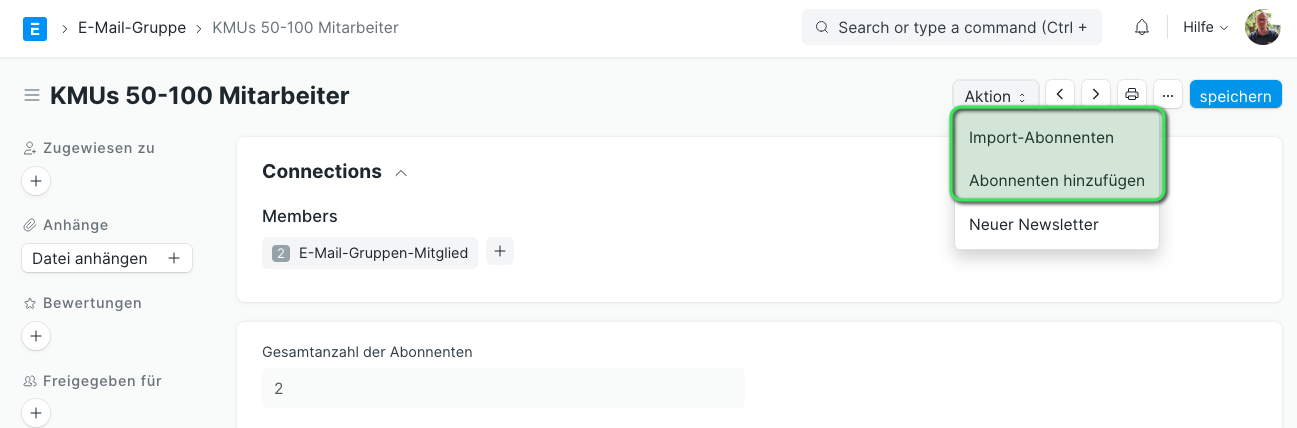
Task: Open the notifications bell
Action: (x=1142, y=28)
